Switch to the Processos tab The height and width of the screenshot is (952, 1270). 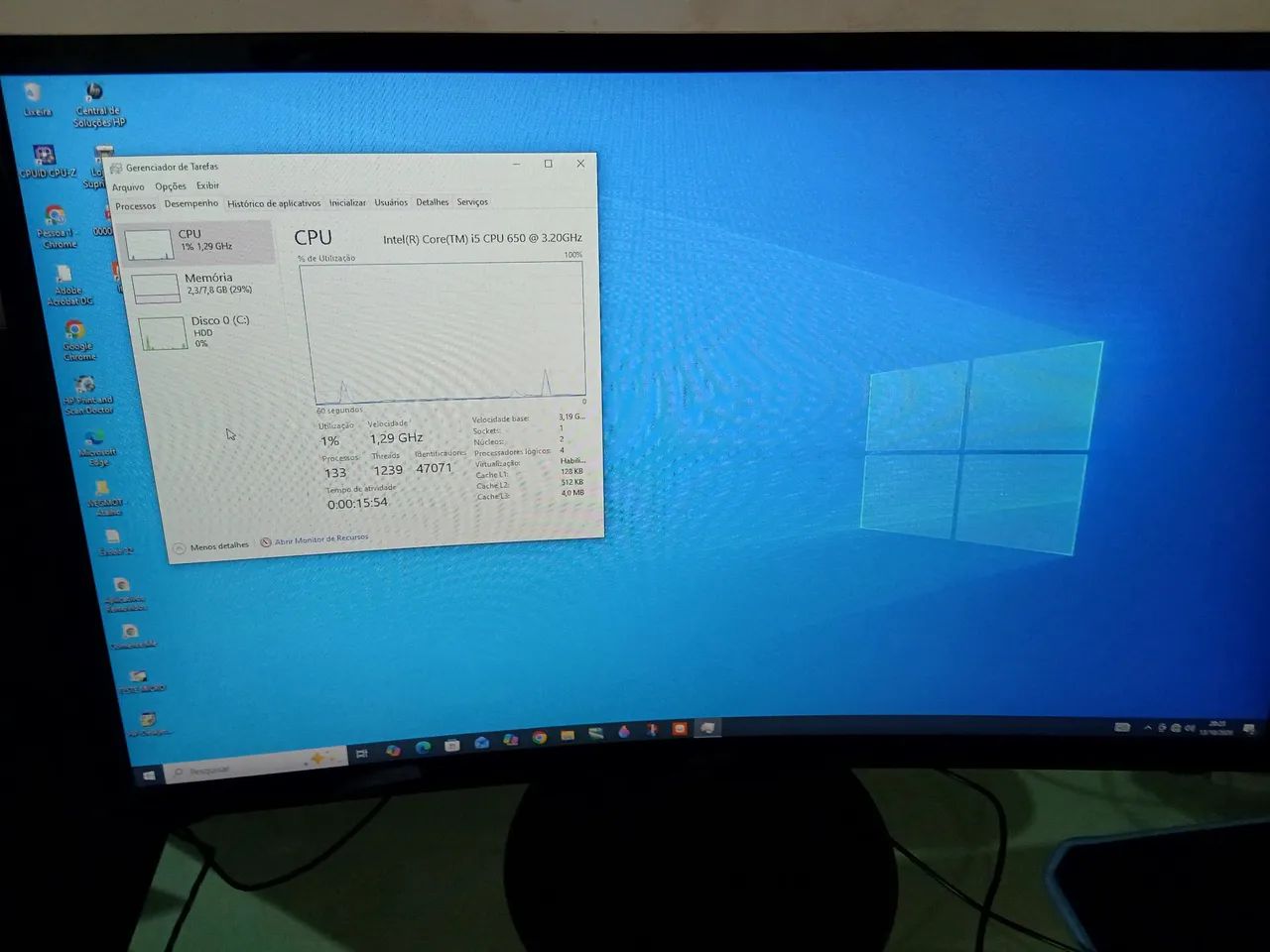coord(136,206)
